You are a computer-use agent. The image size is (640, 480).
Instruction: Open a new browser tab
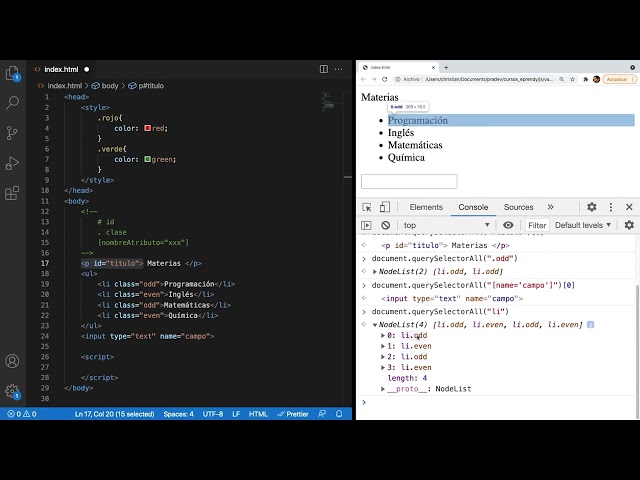pyautogui.click(x=446, y=67)
